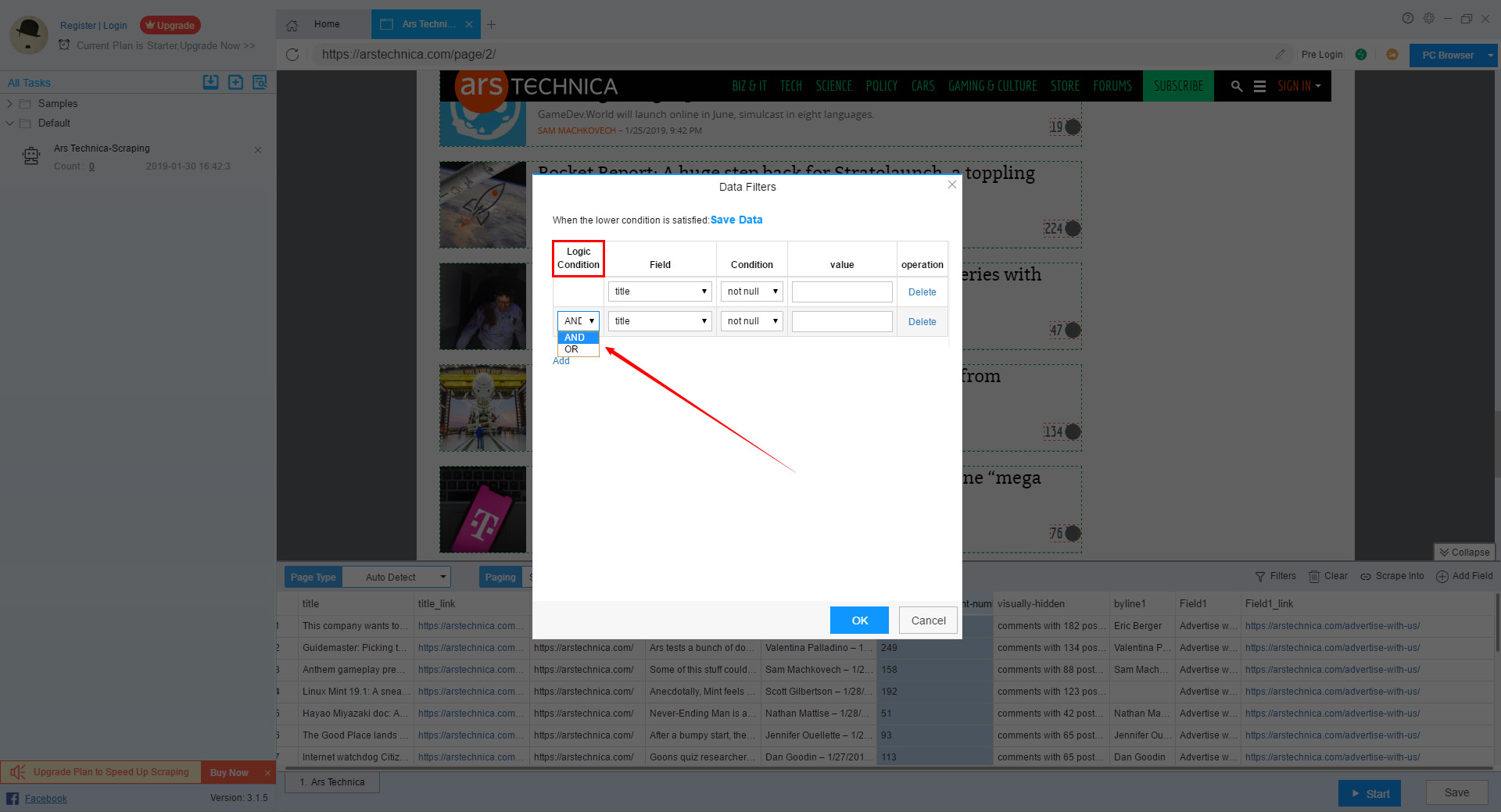The image size is (1501, 812).
Task: Click the Clear trash tool
Action: [x=1327, y=576]
